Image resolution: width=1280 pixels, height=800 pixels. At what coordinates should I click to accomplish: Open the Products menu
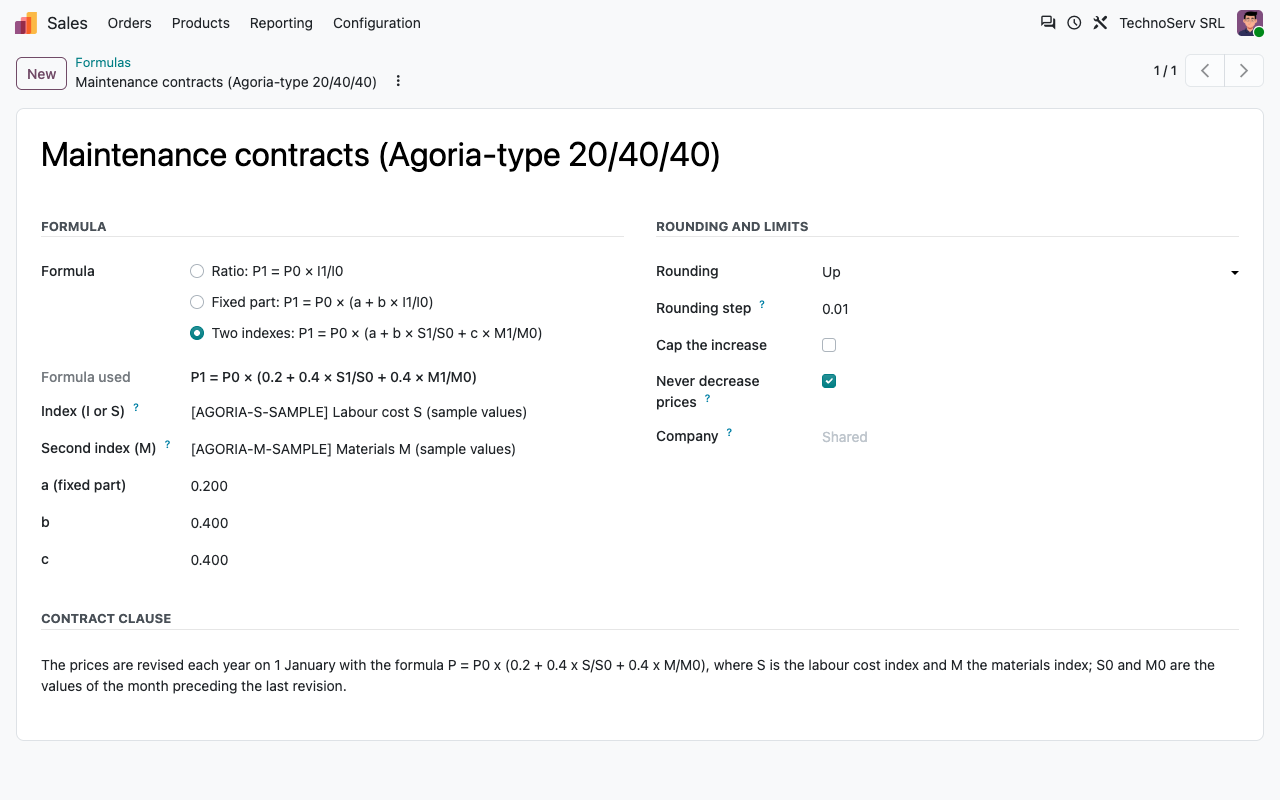pos(201,23)
